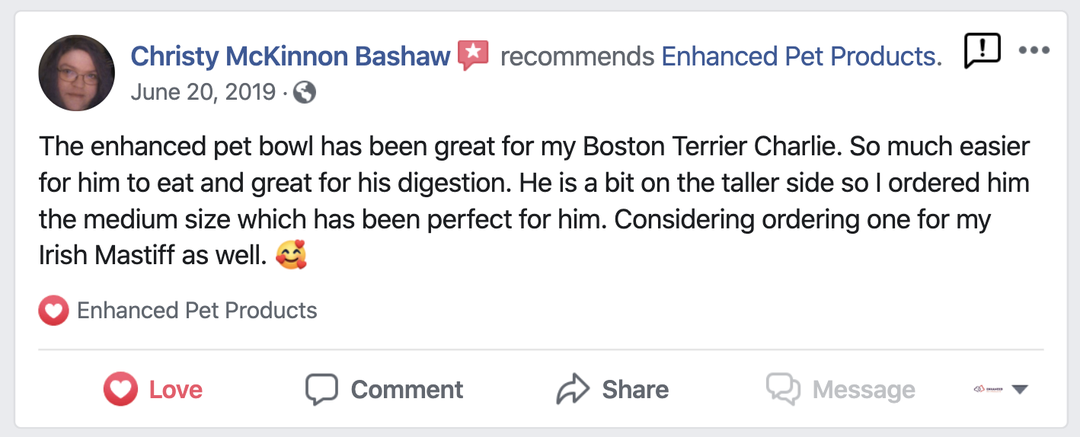Click the red love reaction count icon

[x=53, y=311]
